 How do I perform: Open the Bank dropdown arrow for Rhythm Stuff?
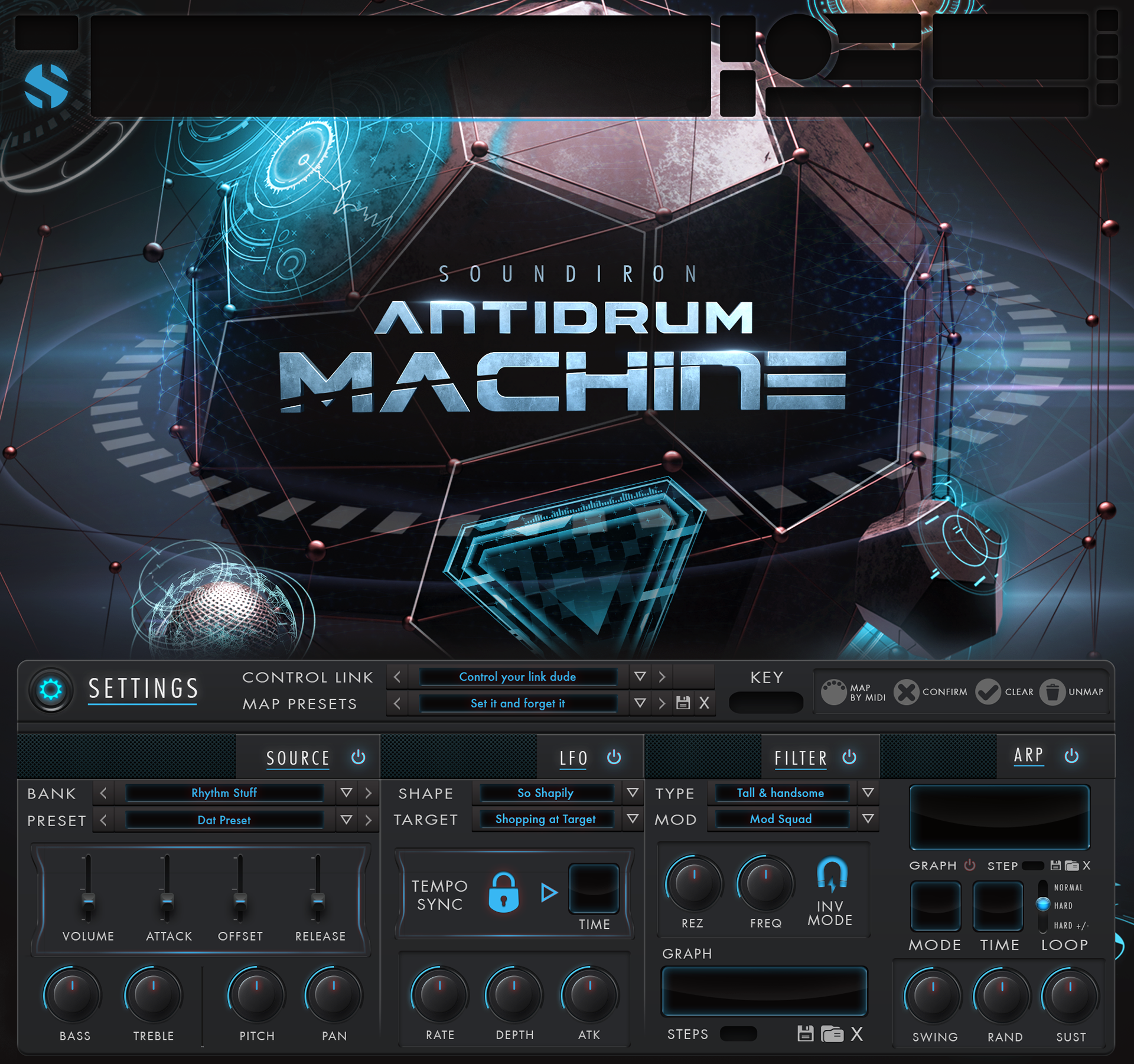point(346,793)
